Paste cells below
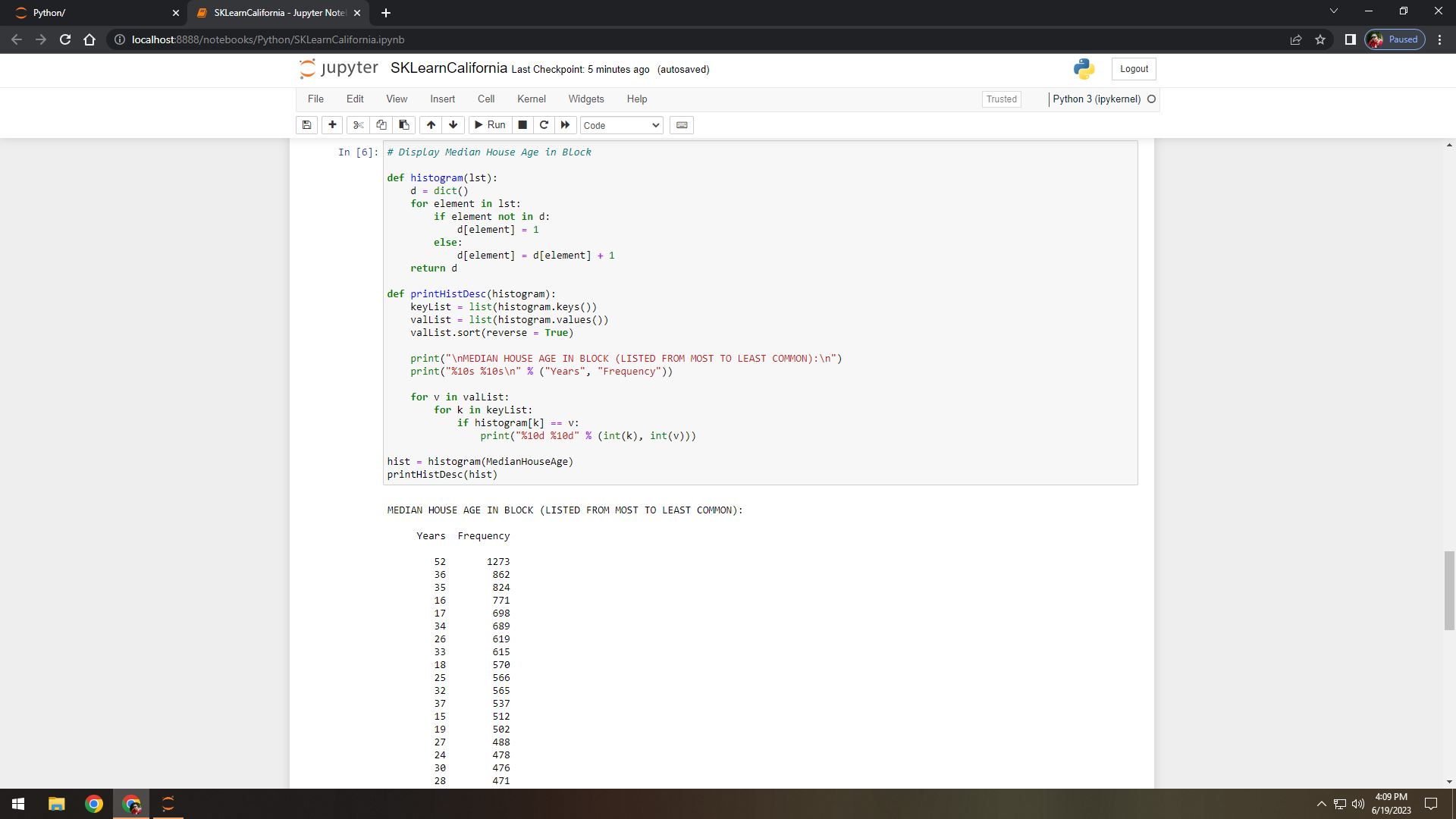Viewport: 1456px width, 819px height. click(403, 125)
